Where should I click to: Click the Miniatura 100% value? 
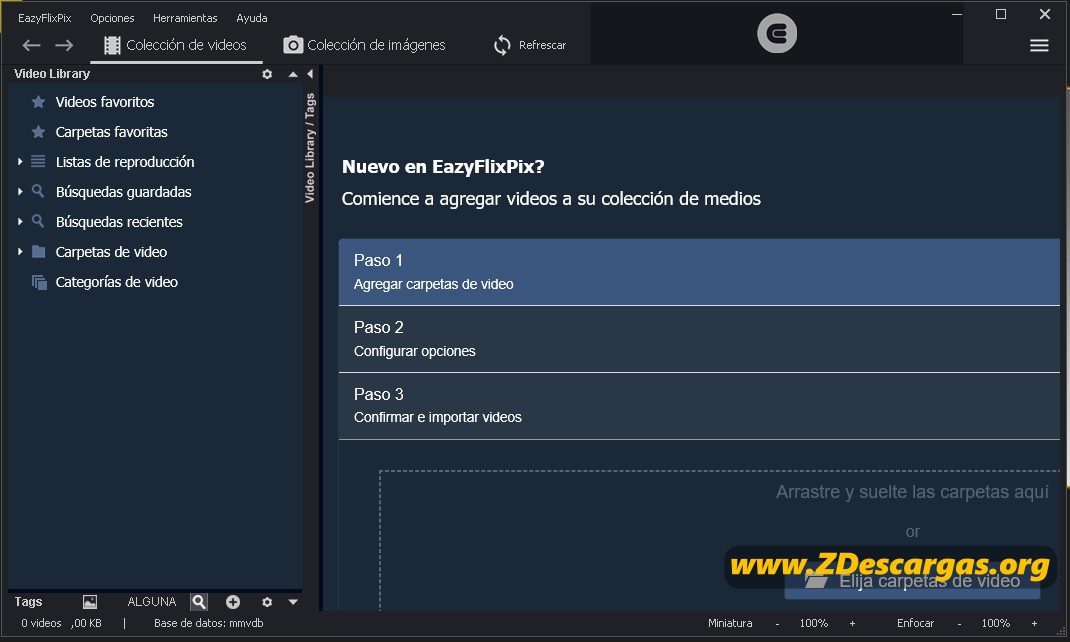point(813,624)
